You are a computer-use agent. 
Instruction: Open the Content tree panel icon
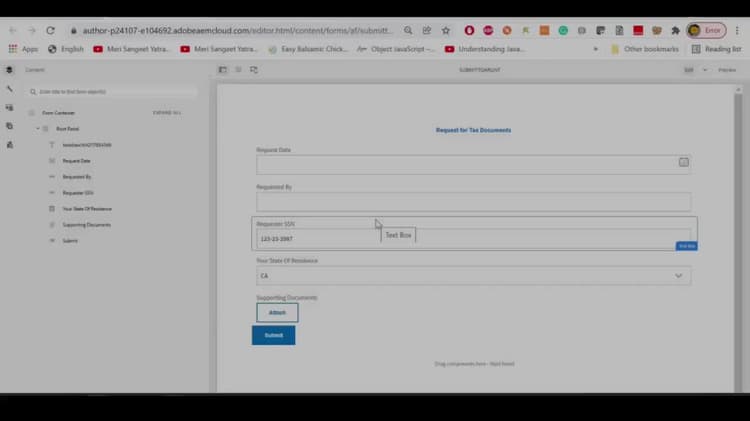9,70
